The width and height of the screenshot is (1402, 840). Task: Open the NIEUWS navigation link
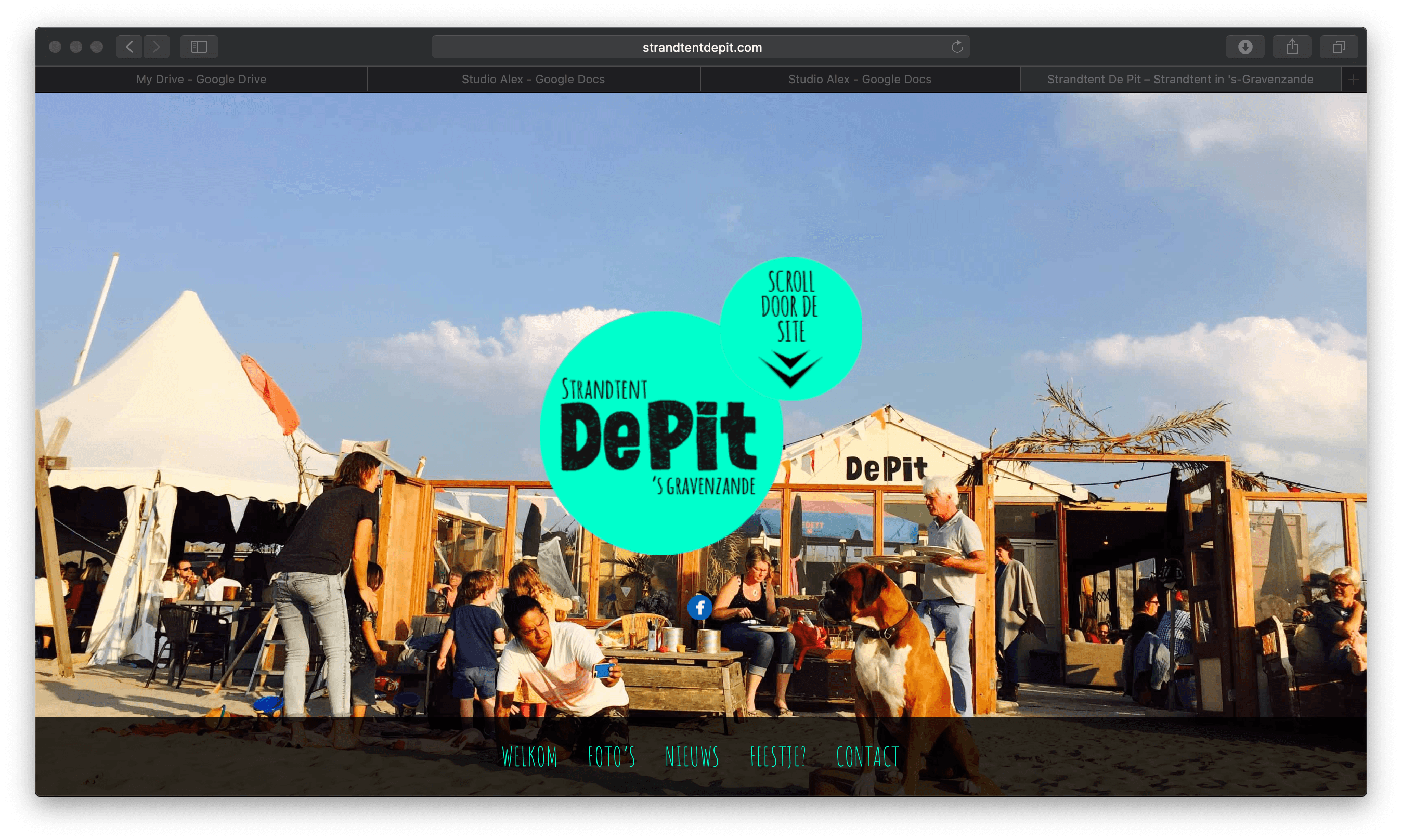(x=692, y=757)
